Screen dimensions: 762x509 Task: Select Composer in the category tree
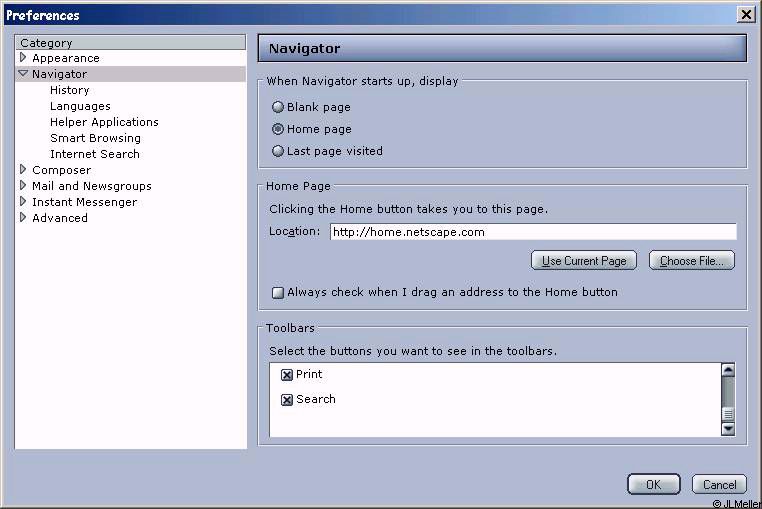click(x=61, y=170)
